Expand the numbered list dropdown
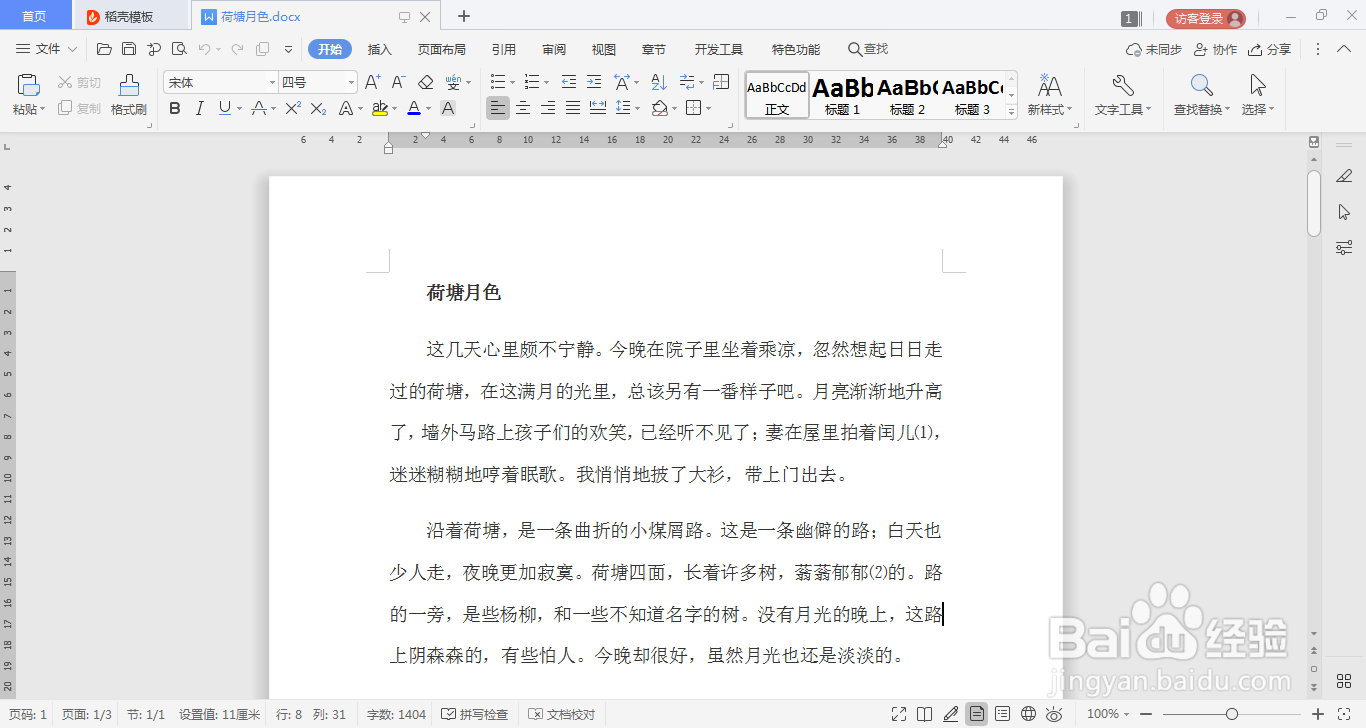The width and height of the screenshot is (1366, 728). point(544,82)
